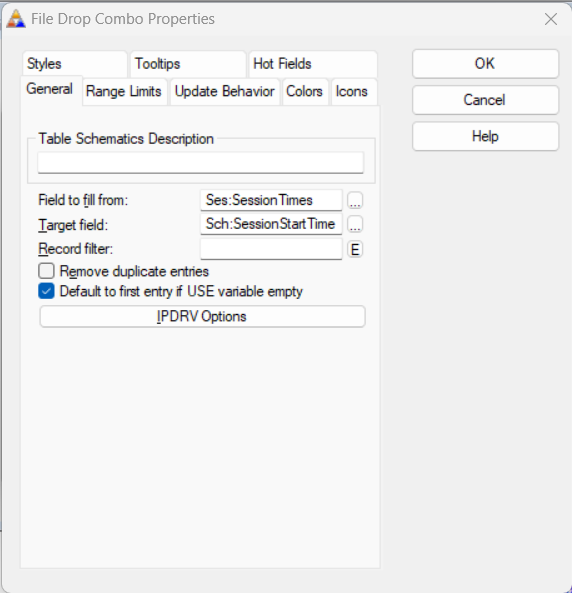Confirm changes with OK button
This screenshot has width=572, height=593.
(x=485, y=64)
